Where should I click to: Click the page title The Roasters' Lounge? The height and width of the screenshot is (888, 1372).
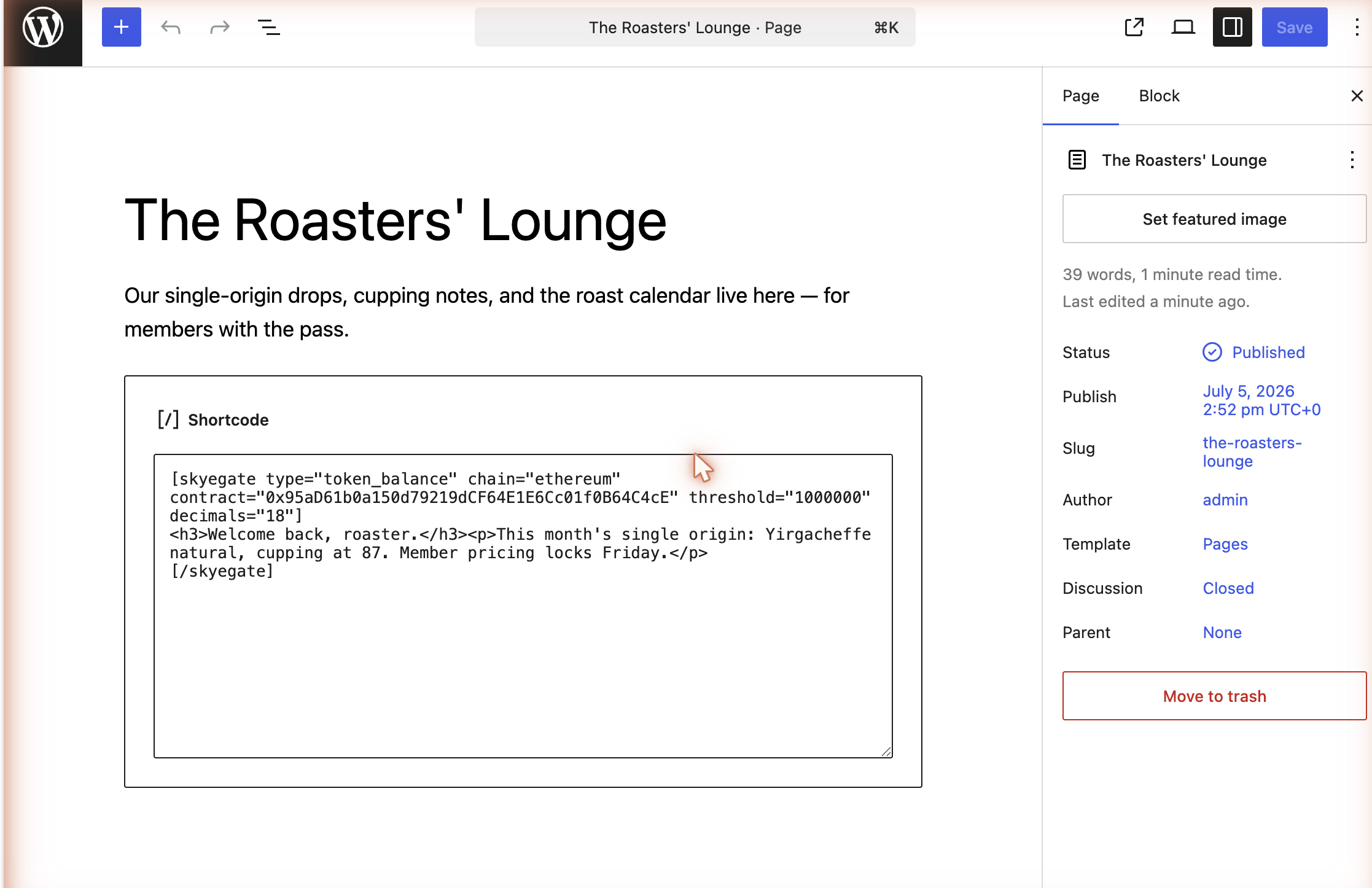(396, 220)
